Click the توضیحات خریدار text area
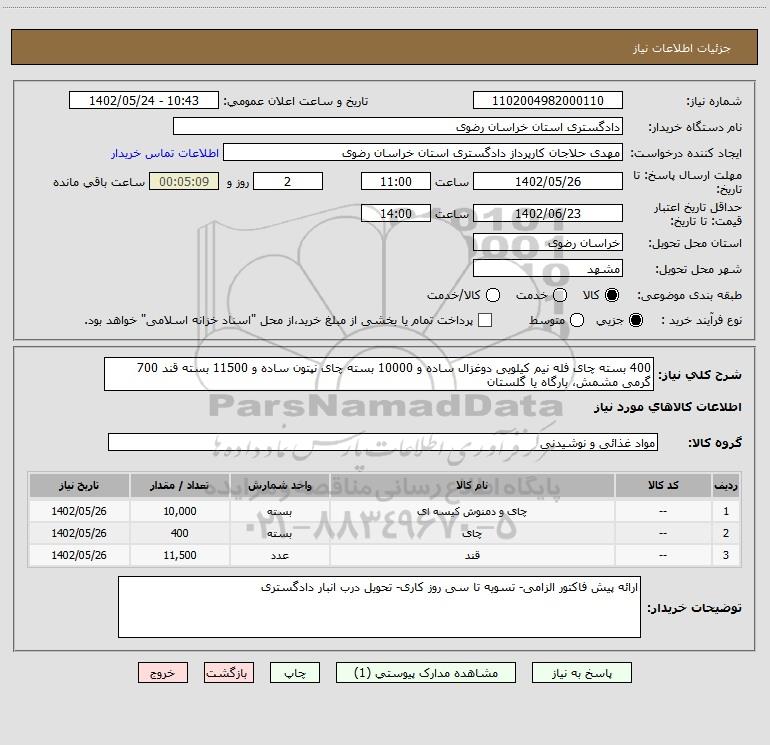This screenshot has height=745, width=770. coord(378,607)
